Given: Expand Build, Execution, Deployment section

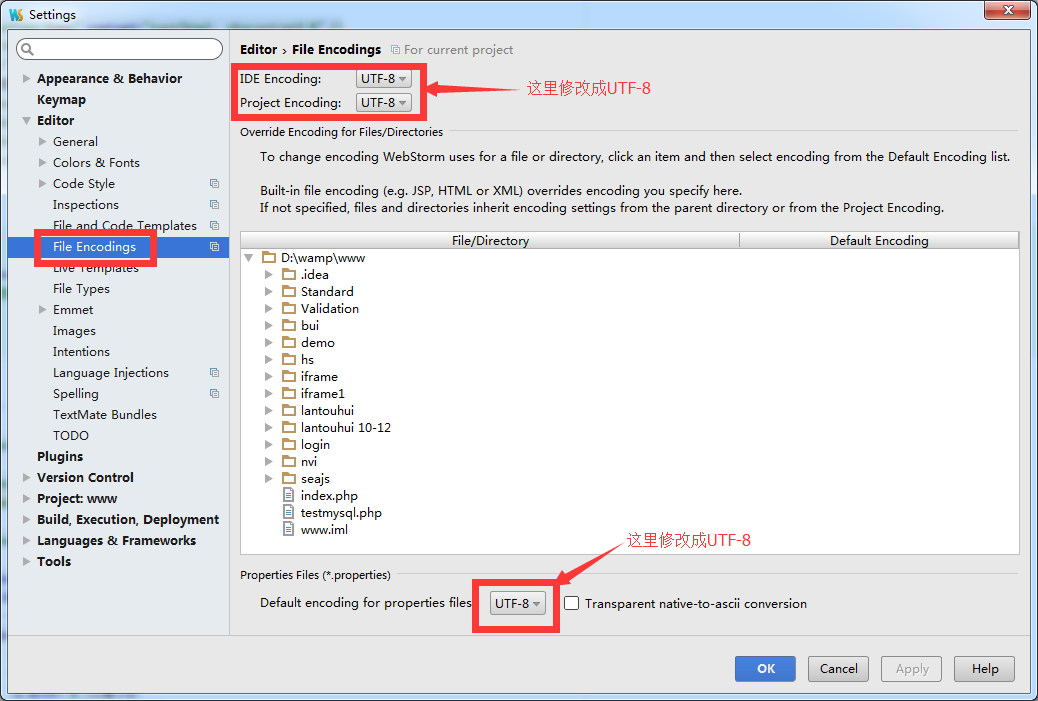Looking at the screenshot, I should click(x=26, y=519).
